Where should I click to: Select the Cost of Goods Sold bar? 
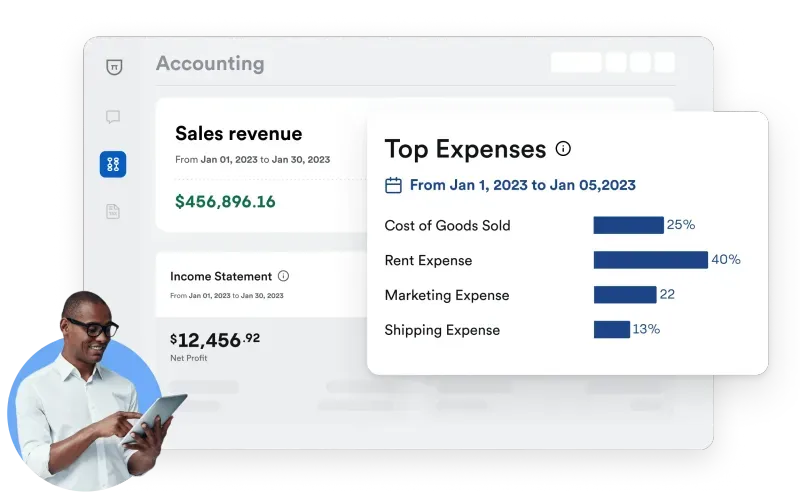(628, 225)
